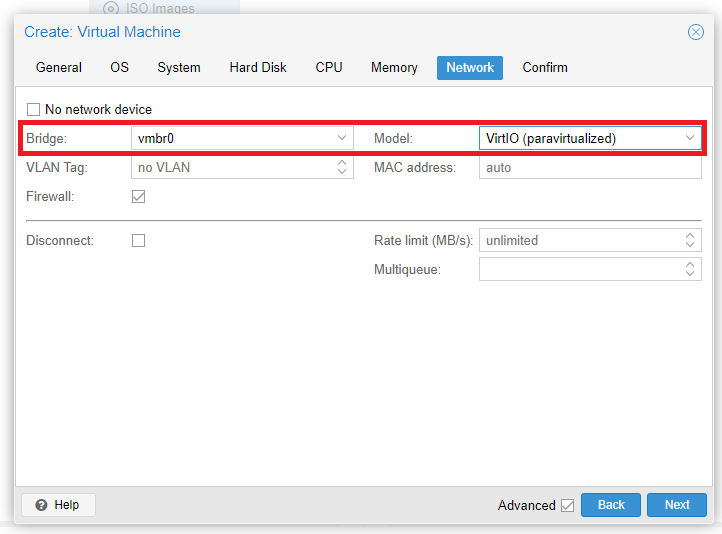Viewport: 722px width, 534px height.
Task: Click the Rate limit input field
Action: (x=590, y=240)
